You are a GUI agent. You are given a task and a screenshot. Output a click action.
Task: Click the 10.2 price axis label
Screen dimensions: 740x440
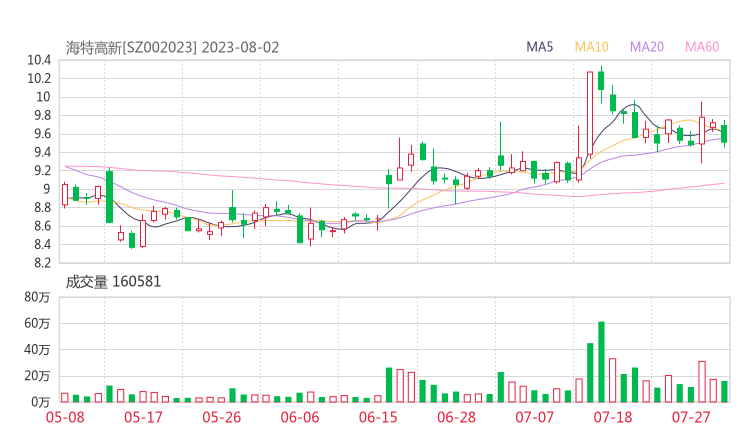39,79
